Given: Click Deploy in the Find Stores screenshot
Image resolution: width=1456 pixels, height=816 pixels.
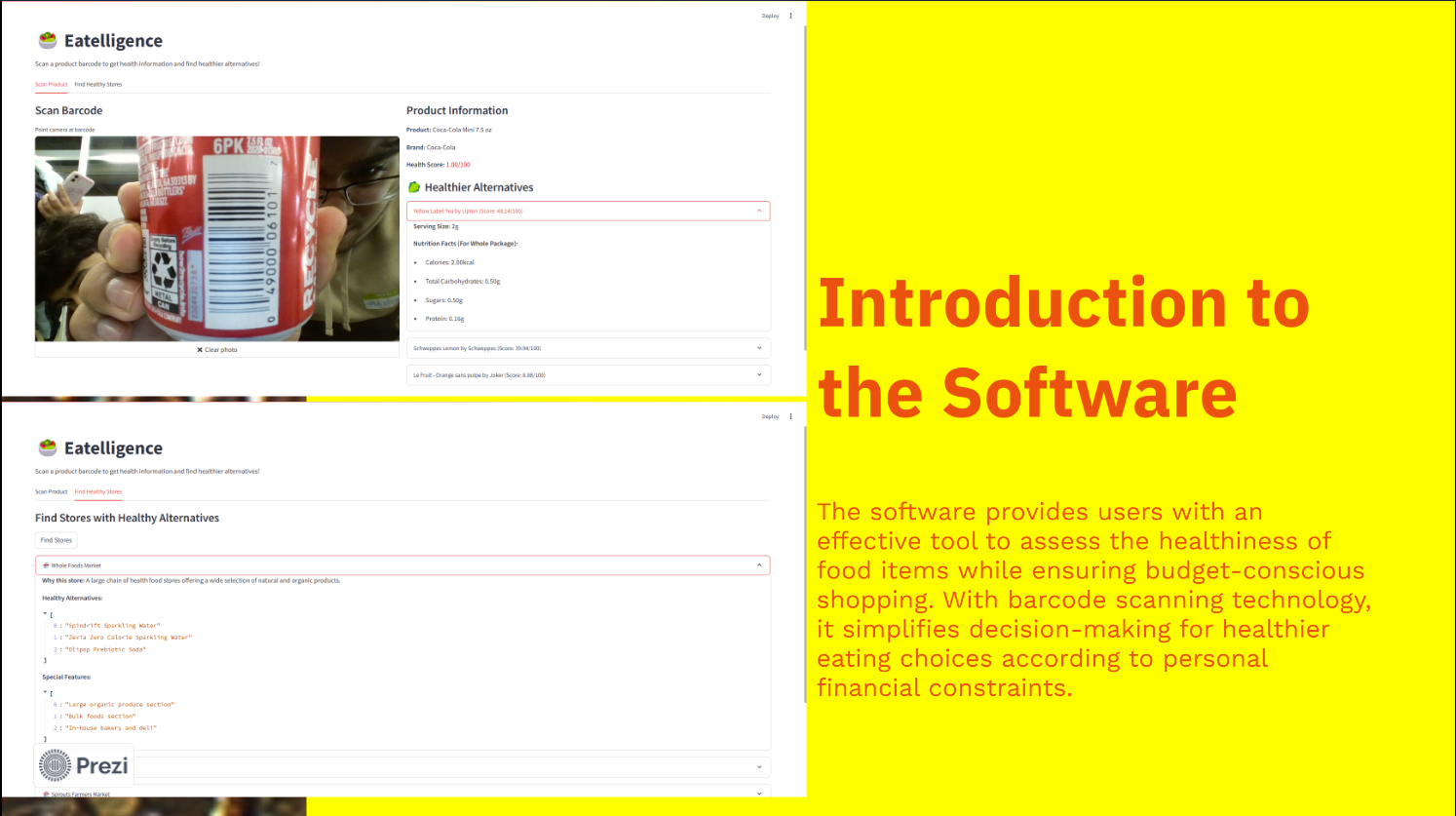Looking at the screenshot, I should tap(770, 416).
